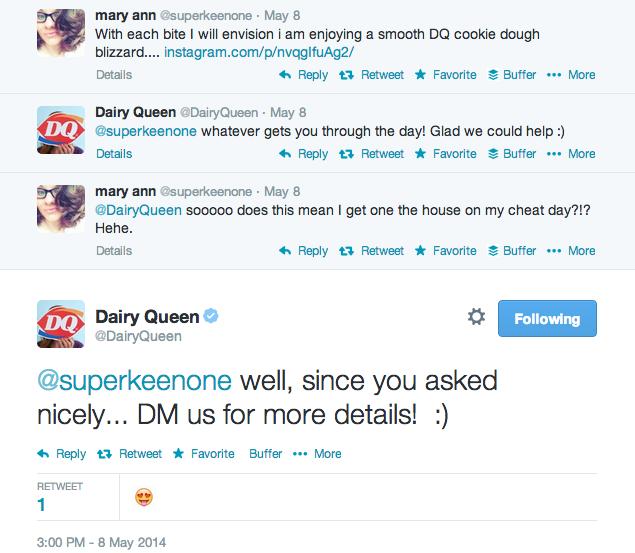Viewport: 635px width, 553px height.
Task: Add first mary ann tweet to Buffer
Action: (x=512, y=75)
